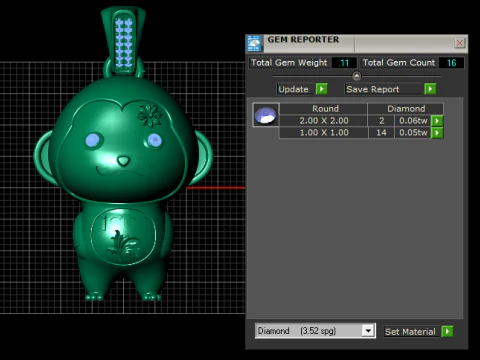The width and height of the screenshot is (480, 360).
Task: Click the green arrow beside Update
Action: click(x=322, y=89)
